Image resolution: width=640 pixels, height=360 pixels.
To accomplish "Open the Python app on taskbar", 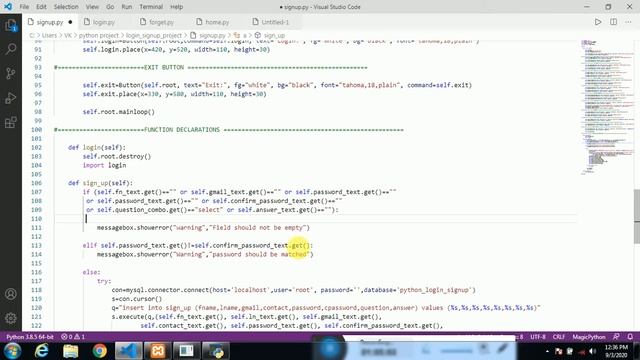I will [x=216, y=351].
